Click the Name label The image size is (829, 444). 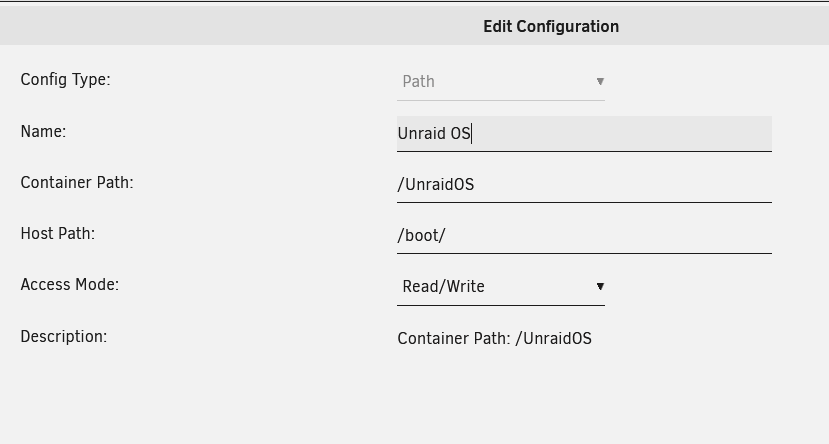coord(43,131)
